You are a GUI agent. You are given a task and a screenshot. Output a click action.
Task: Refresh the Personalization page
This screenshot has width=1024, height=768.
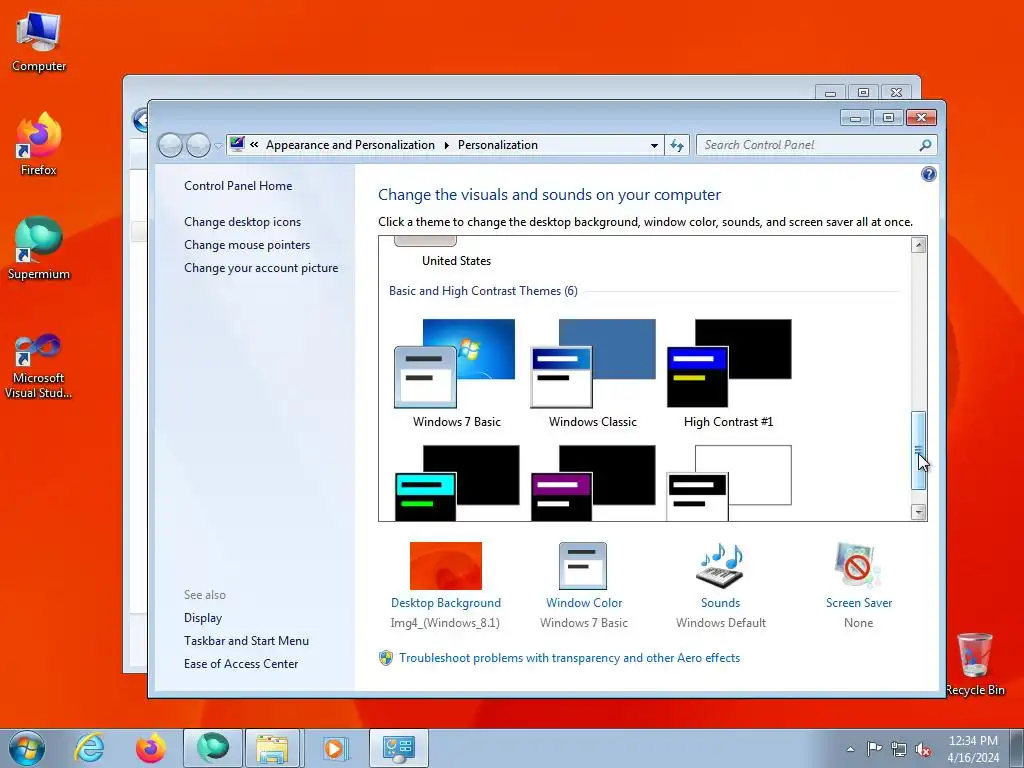point(677,145)
